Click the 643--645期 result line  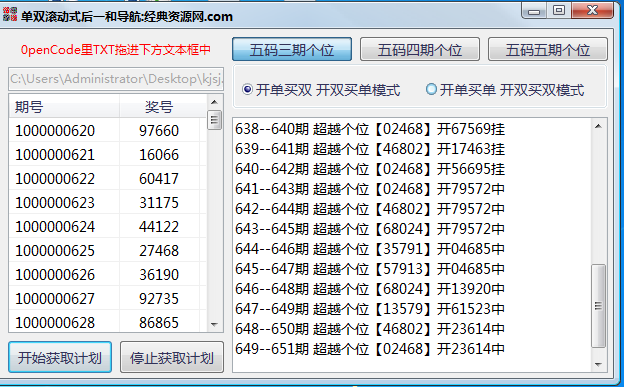tap(370, 229)
